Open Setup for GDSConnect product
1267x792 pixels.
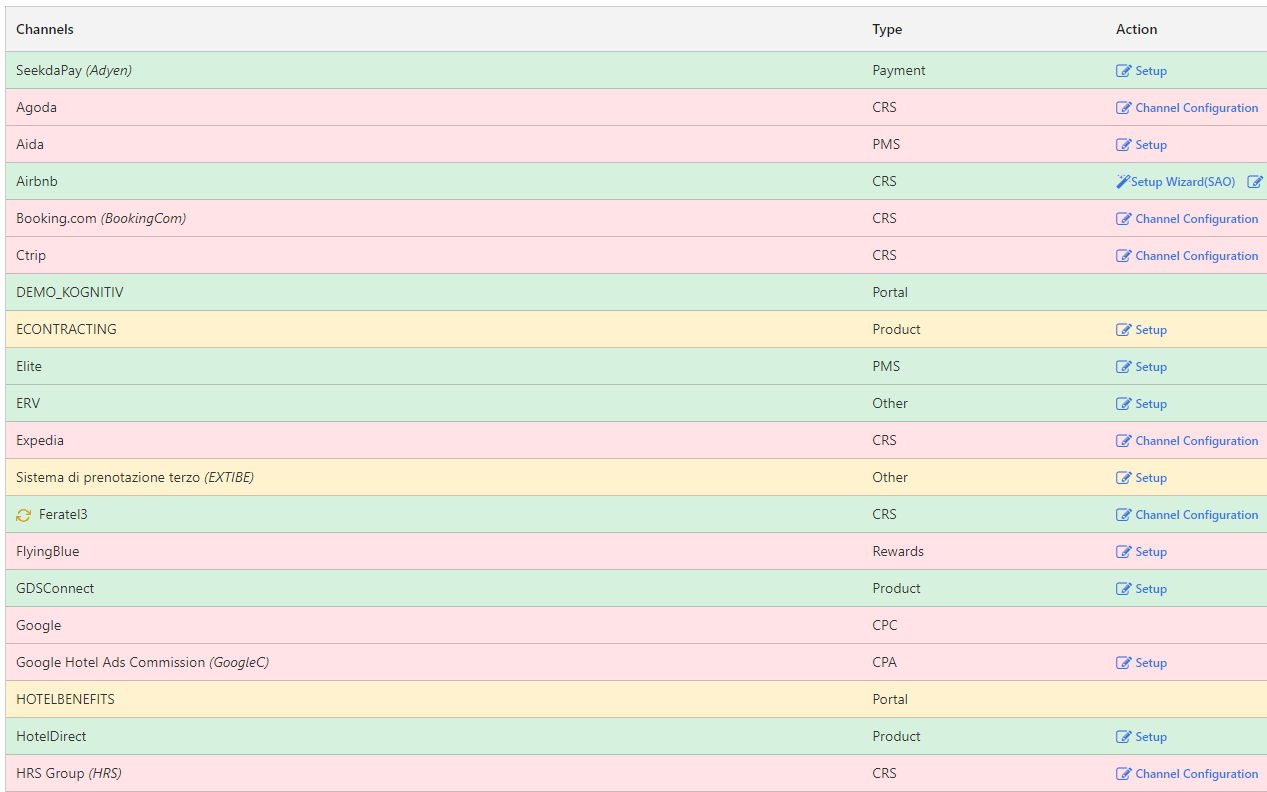[1150, 589]
